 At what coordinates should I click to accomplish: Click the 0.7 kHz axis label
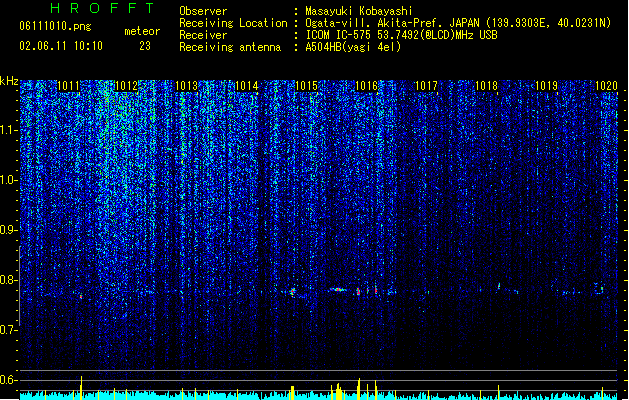tap(8, 330)
